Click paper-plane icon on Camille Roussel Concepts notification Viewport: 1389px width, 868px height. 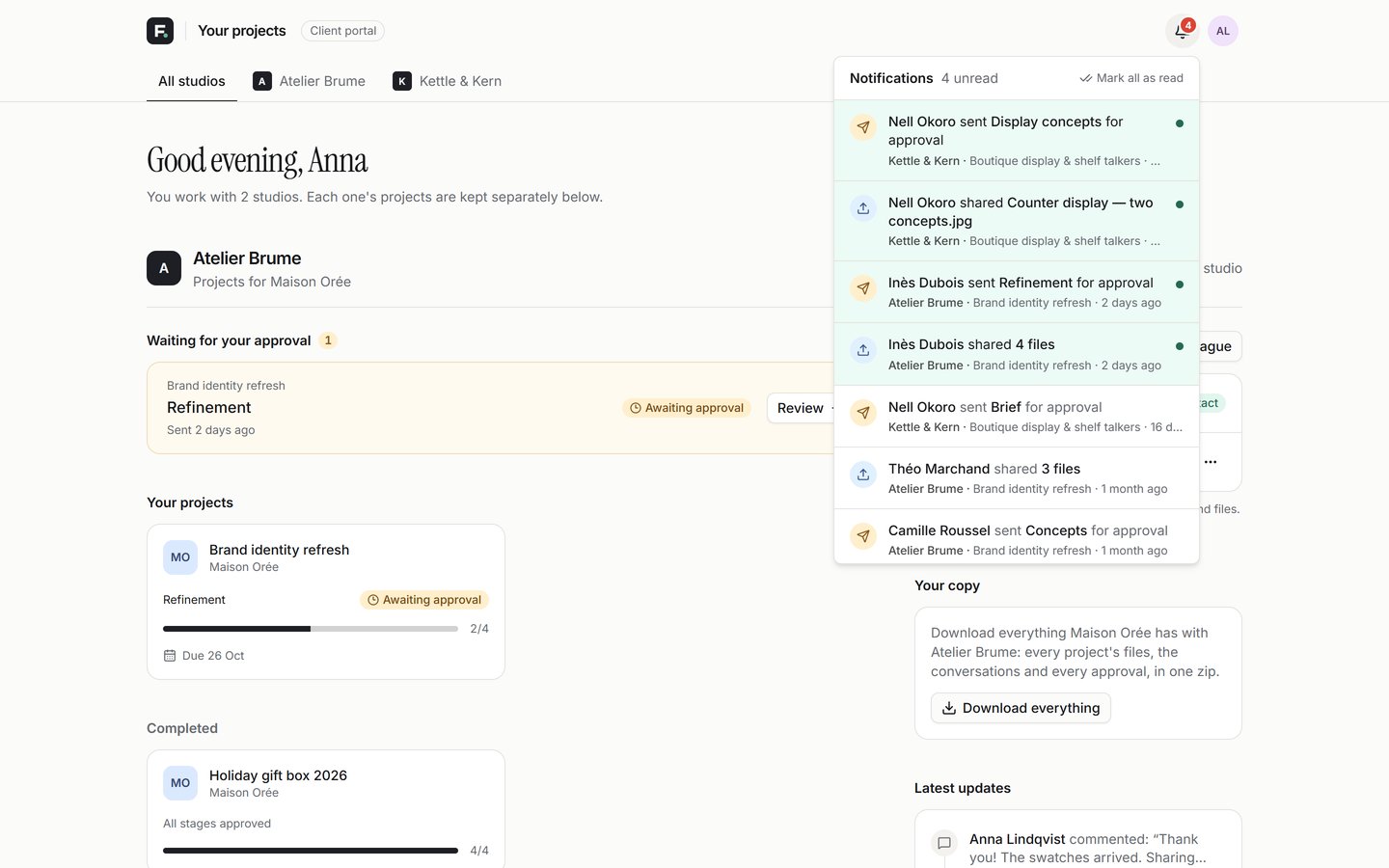(863, 536)
